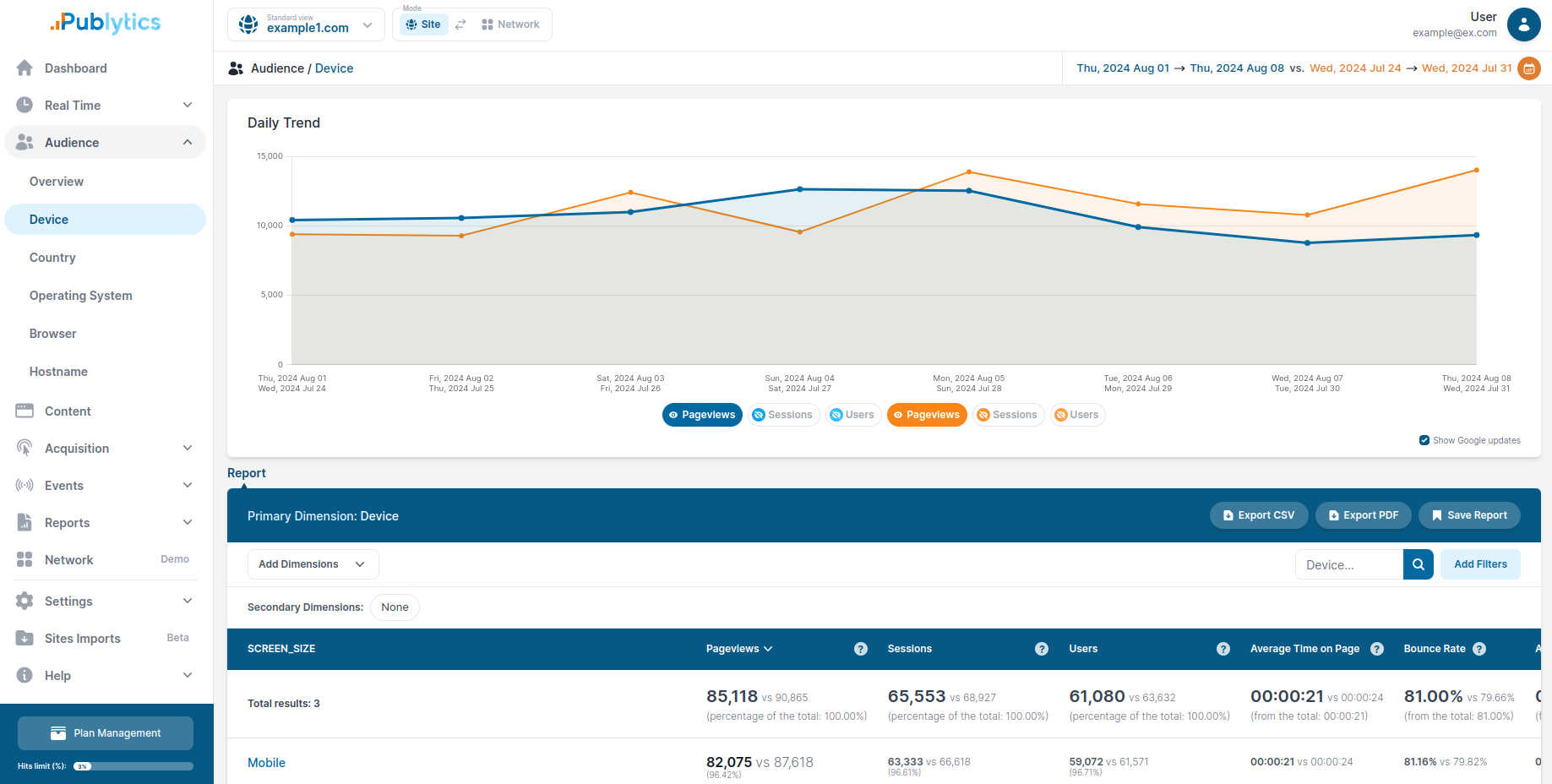This screenshot has height=784, width=1552.
Task: Open Bounce Rate help question mark
Action: pos(1479,649)
